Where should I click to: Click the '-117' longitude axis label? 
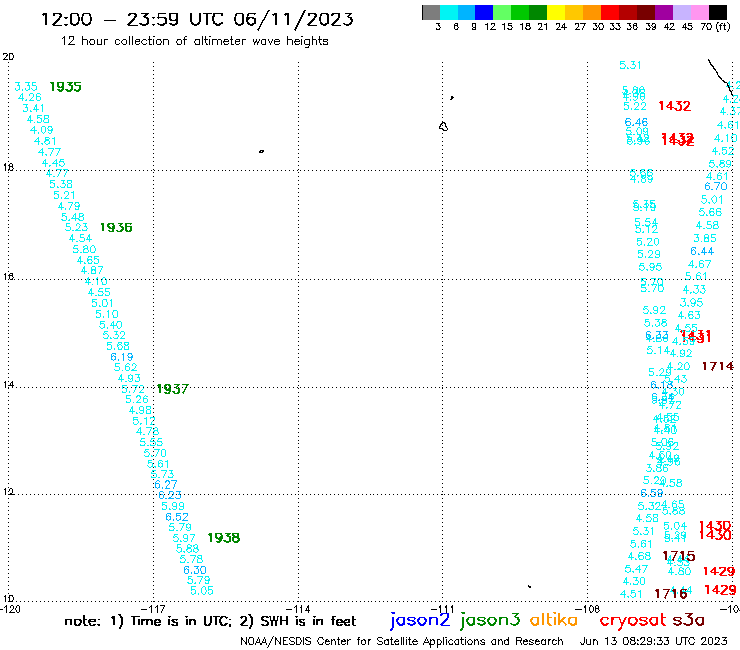coord(153,609)
